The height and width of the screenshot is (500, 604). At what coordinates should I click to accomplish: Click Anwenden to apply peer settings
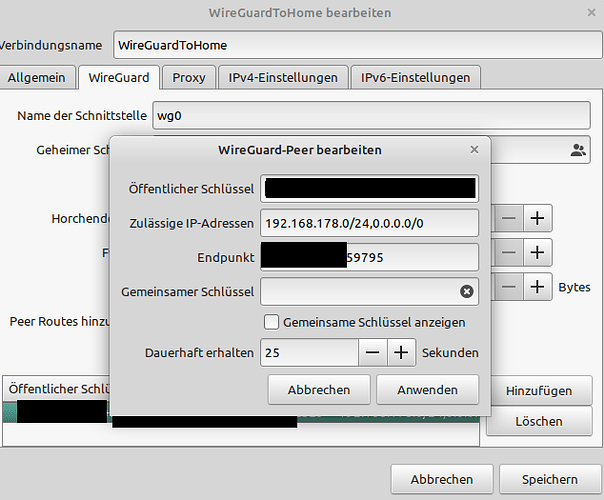[x=428, y=390]
